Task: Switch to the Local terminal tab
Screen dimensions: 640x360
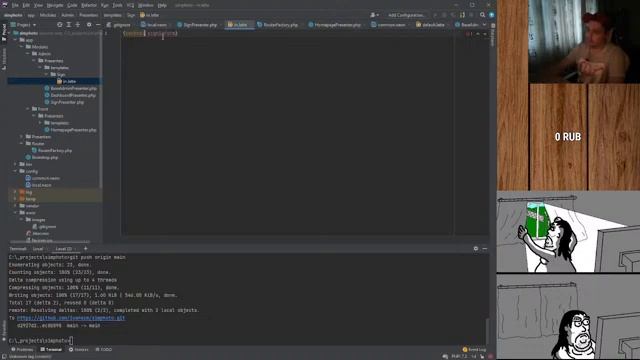Action: (38, 249)
